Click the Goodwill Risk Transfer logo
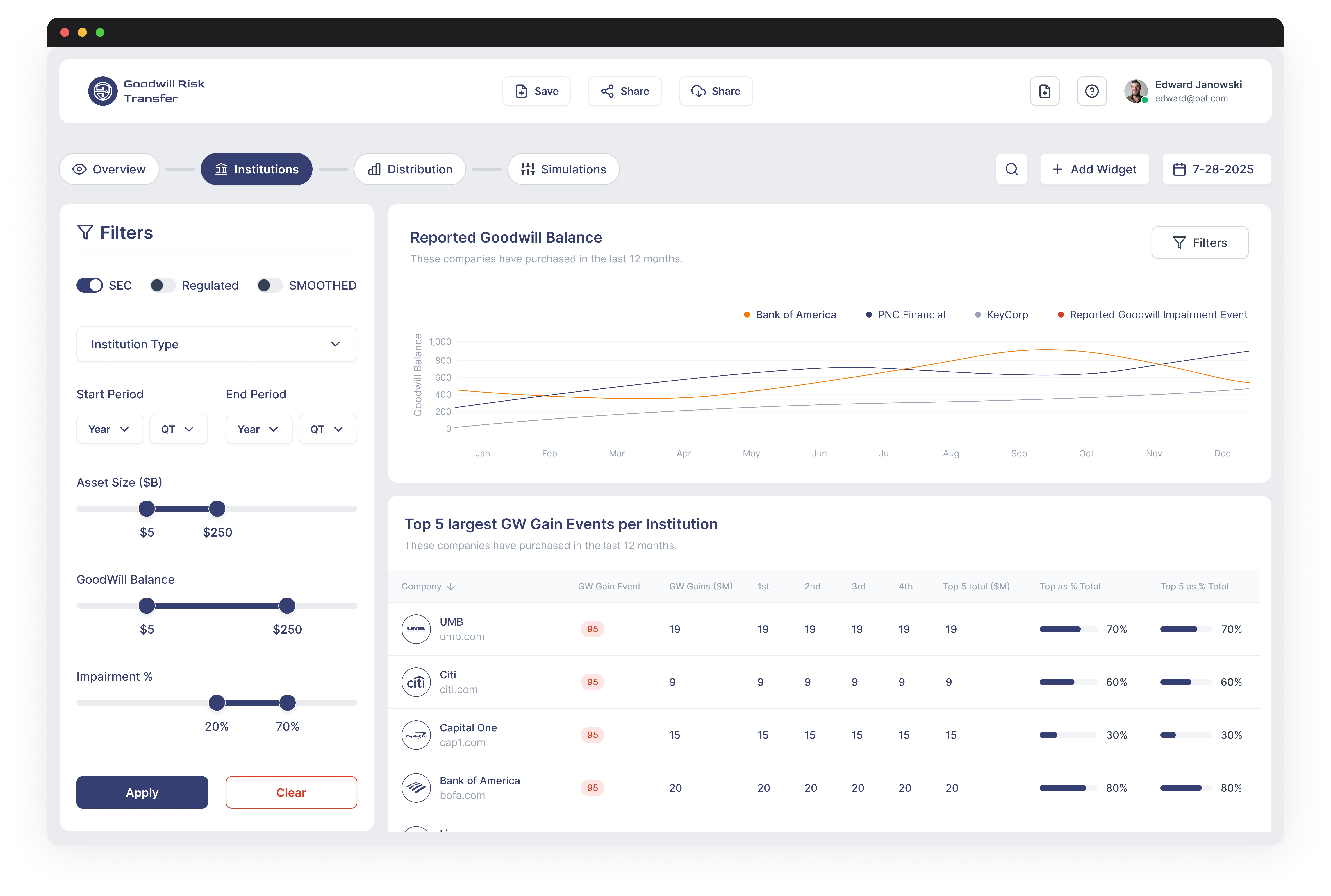This screenshot has width=1331, height=896. (102, 92)
